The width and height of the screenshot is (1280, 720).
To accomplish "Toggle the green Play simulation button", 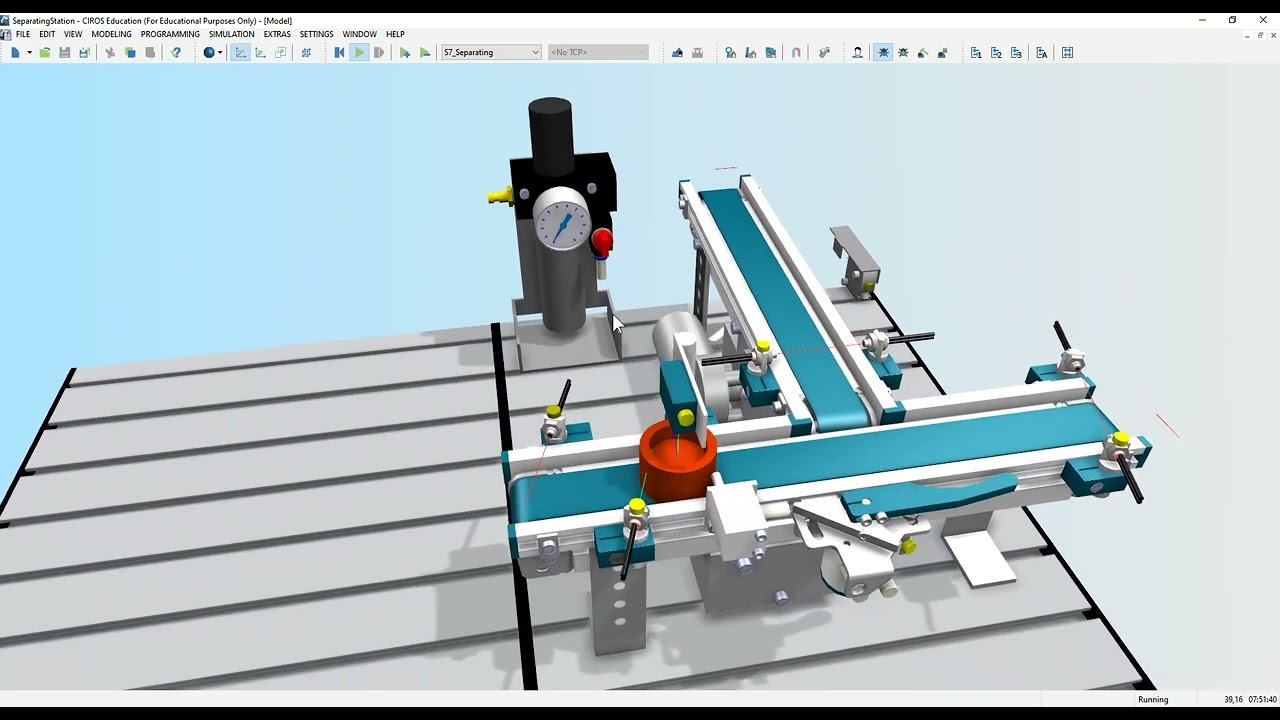I will (x=359, y=52).
